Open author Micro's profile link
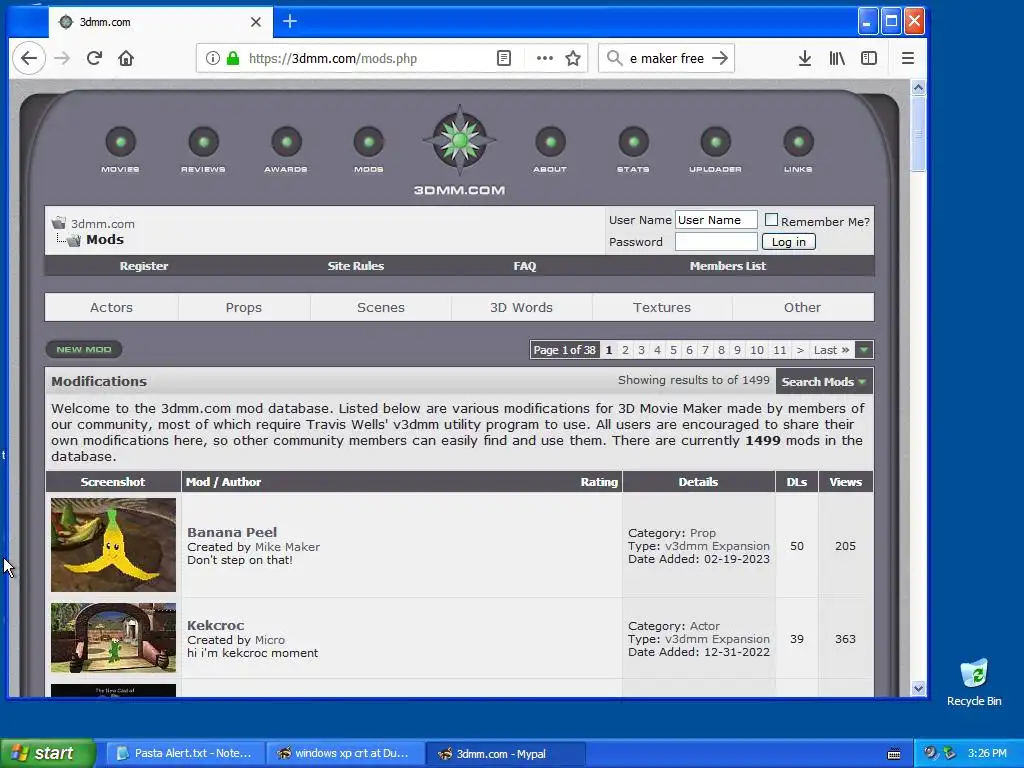This screenshot has height=768, width=1024. coord(270,640)
